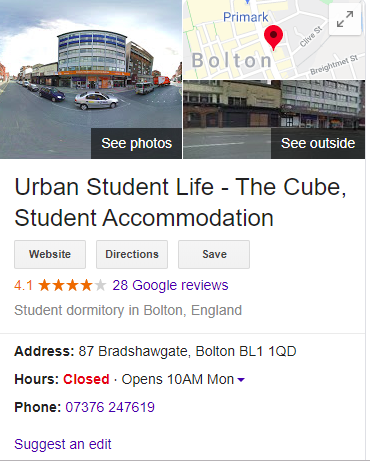Viewport: 370px width, 463px height.
Task: Expand the map to full view
Action: coord(345,19)
